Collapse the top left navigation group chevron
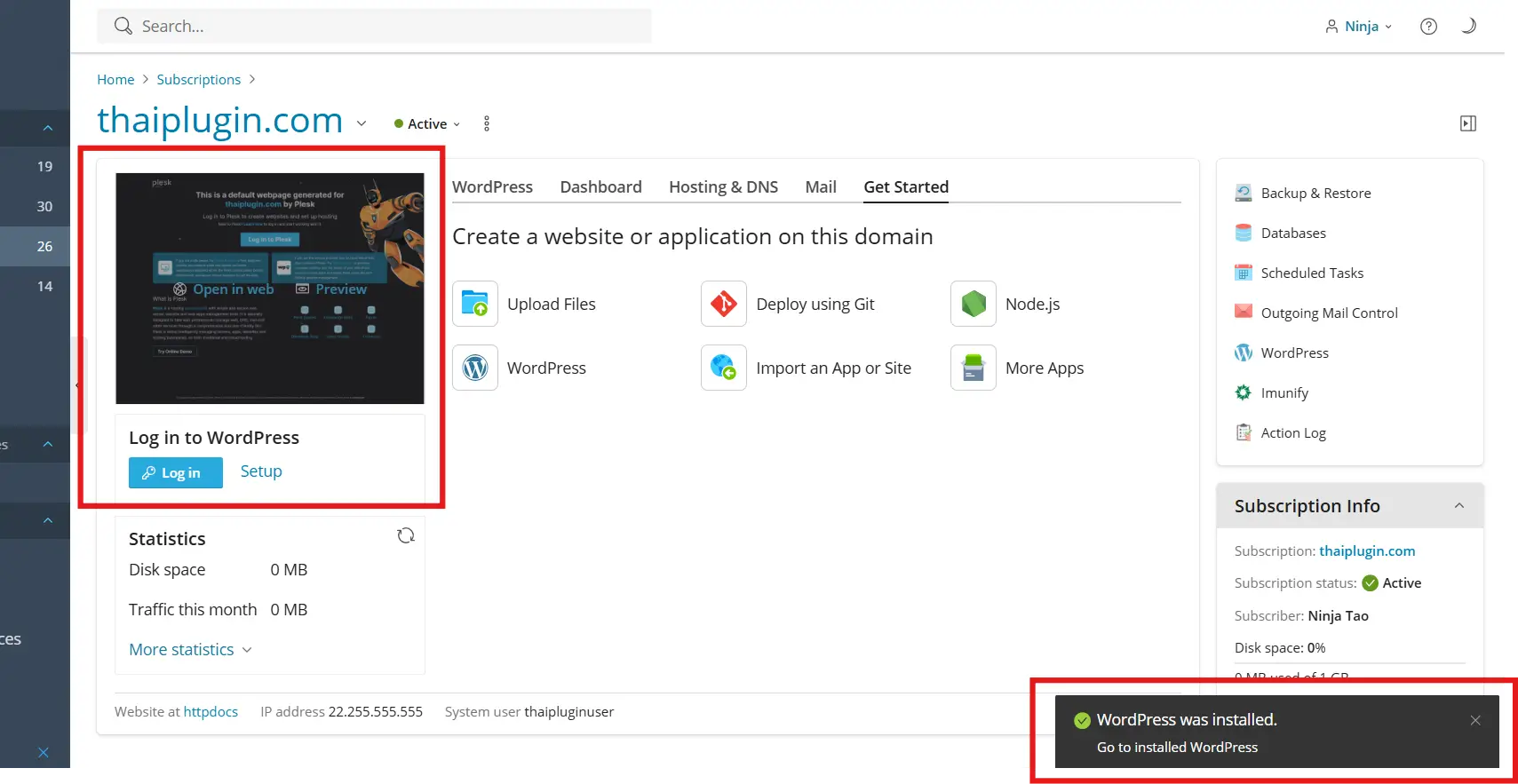Screen dimensions: 1518x784 point(48,128)
